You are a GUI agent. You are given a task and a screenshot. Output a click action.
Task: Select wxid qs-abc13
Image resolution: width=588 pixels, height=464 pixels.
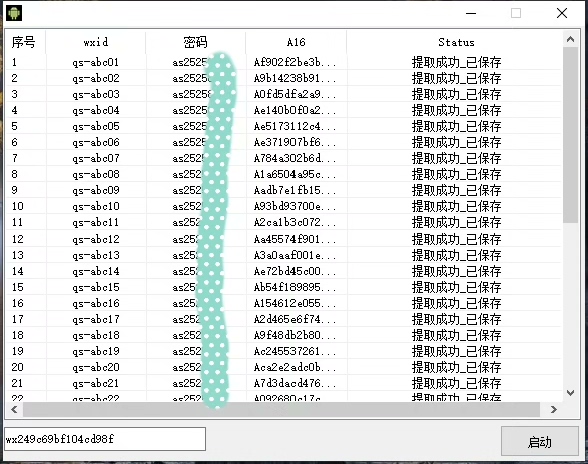point(96,255)
